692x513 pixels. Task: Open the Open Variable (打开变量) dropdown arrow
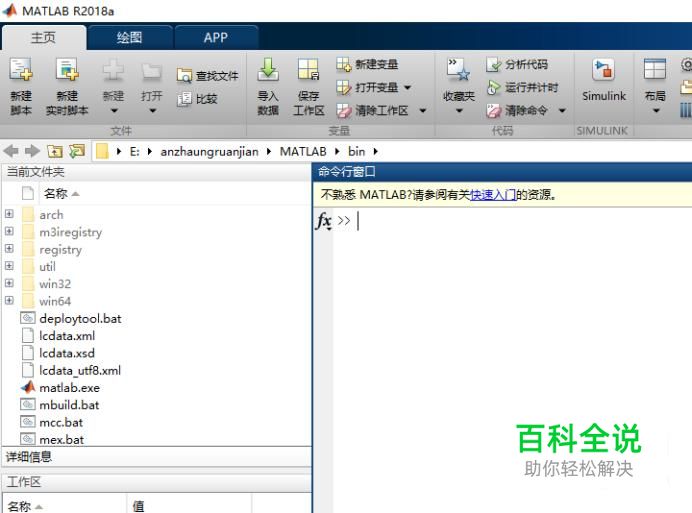(407, 87)
